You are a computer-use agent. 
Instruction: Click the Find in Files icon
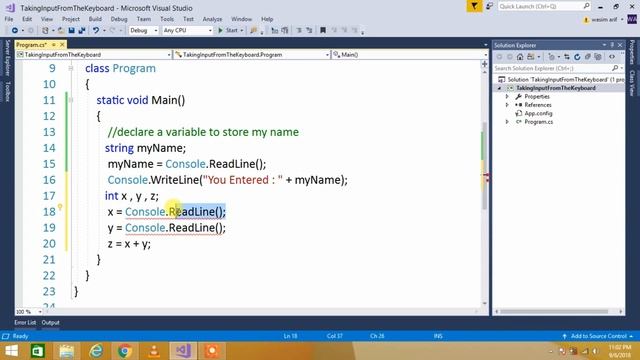(253, 31)
